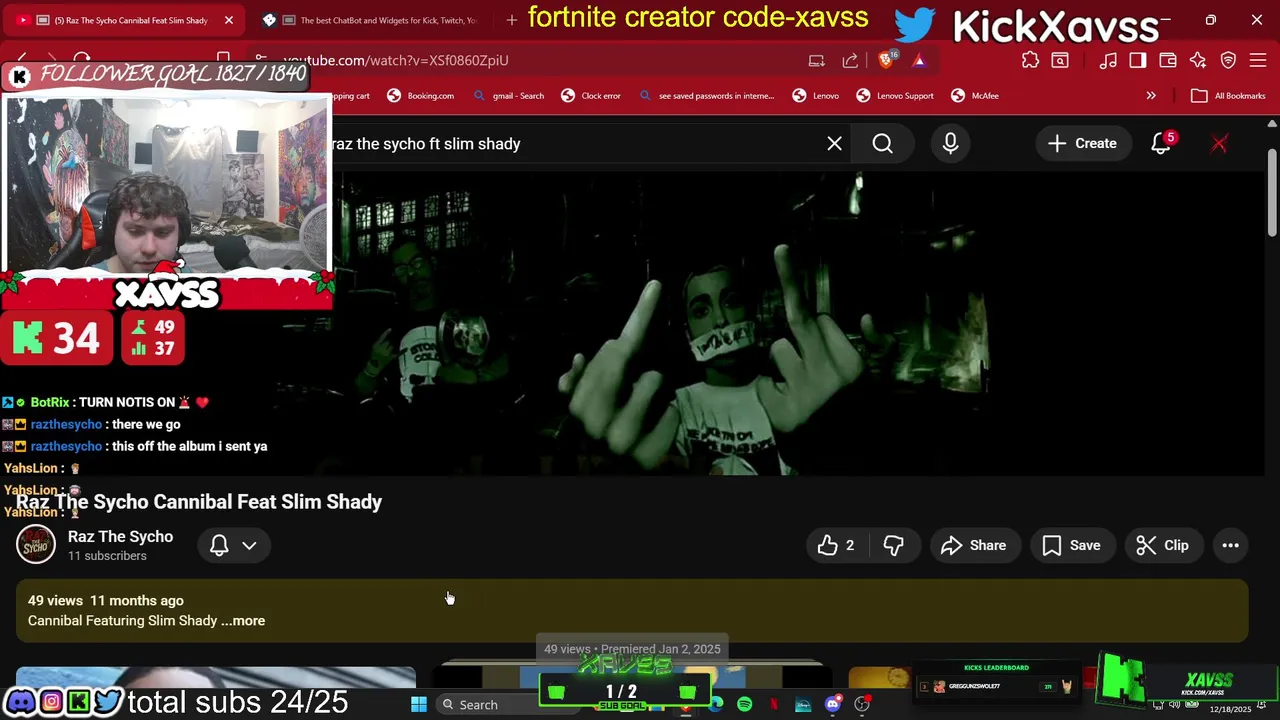1280x720 pixels.
Task: Open Discord from the taskbar
Action: tap(832, 704)
